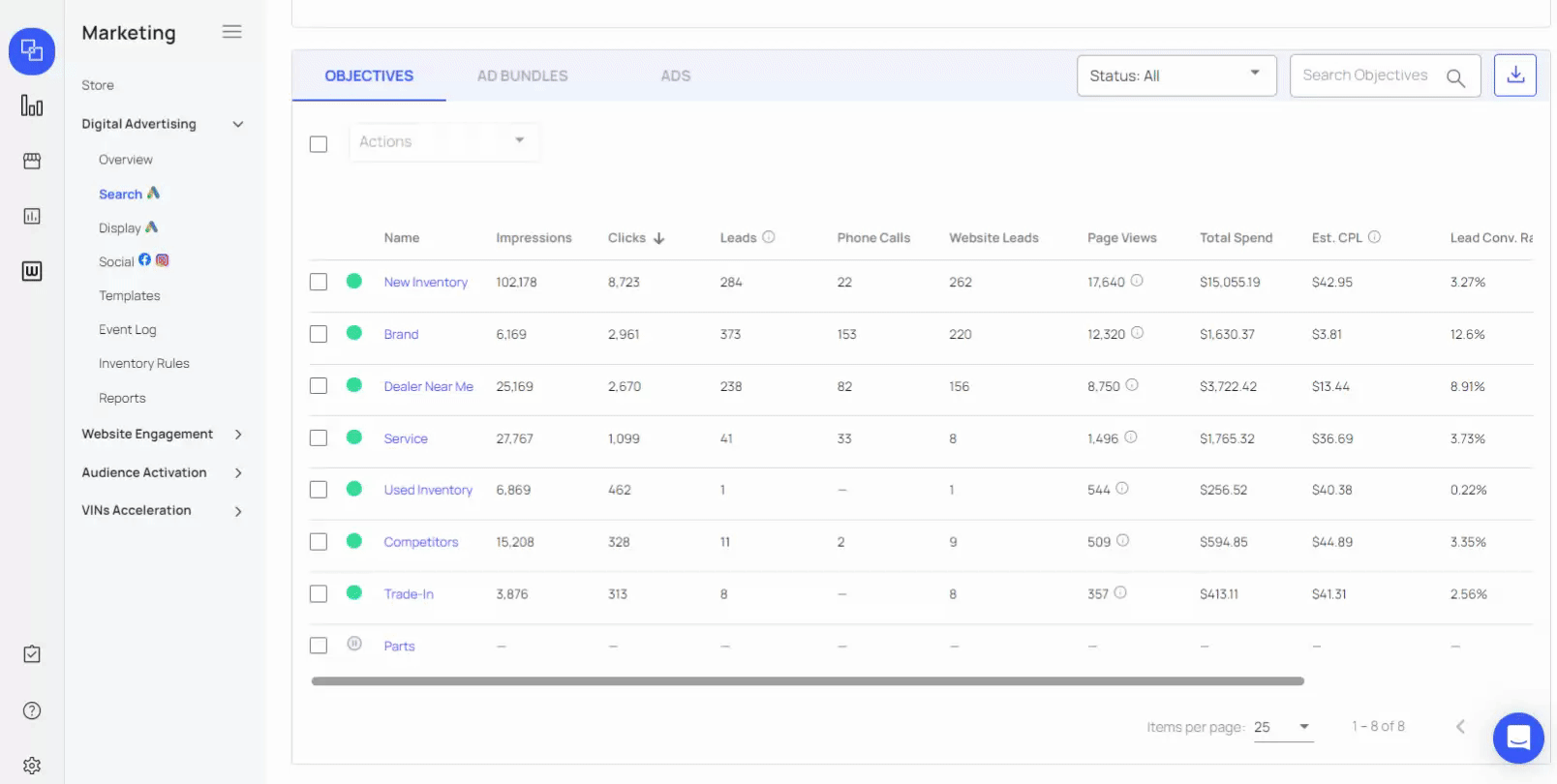Open the Dealer Near Me objective link

coord(428,386)
